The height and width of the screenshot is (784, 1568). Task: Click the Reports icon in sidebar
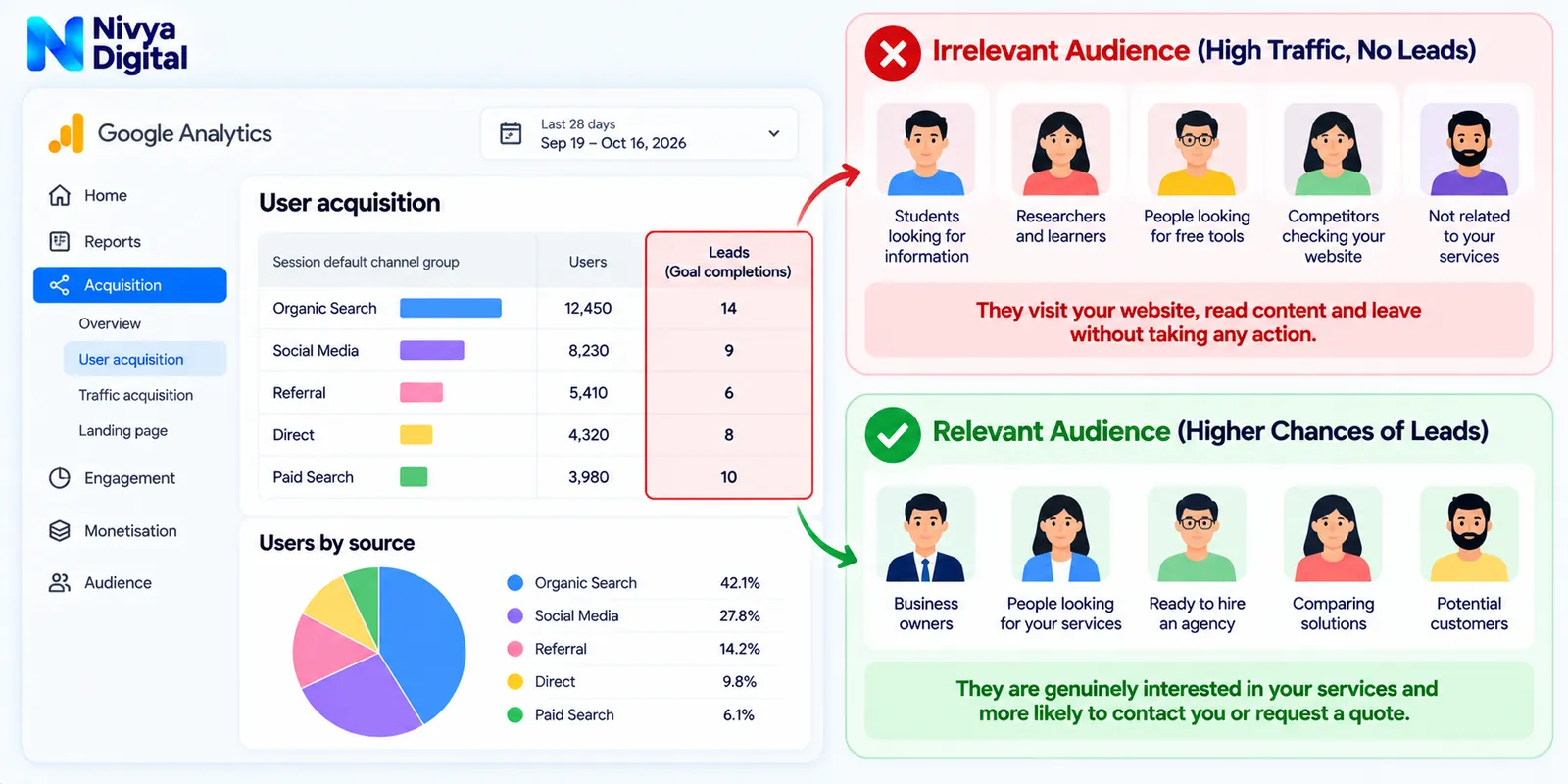(60, 241)
